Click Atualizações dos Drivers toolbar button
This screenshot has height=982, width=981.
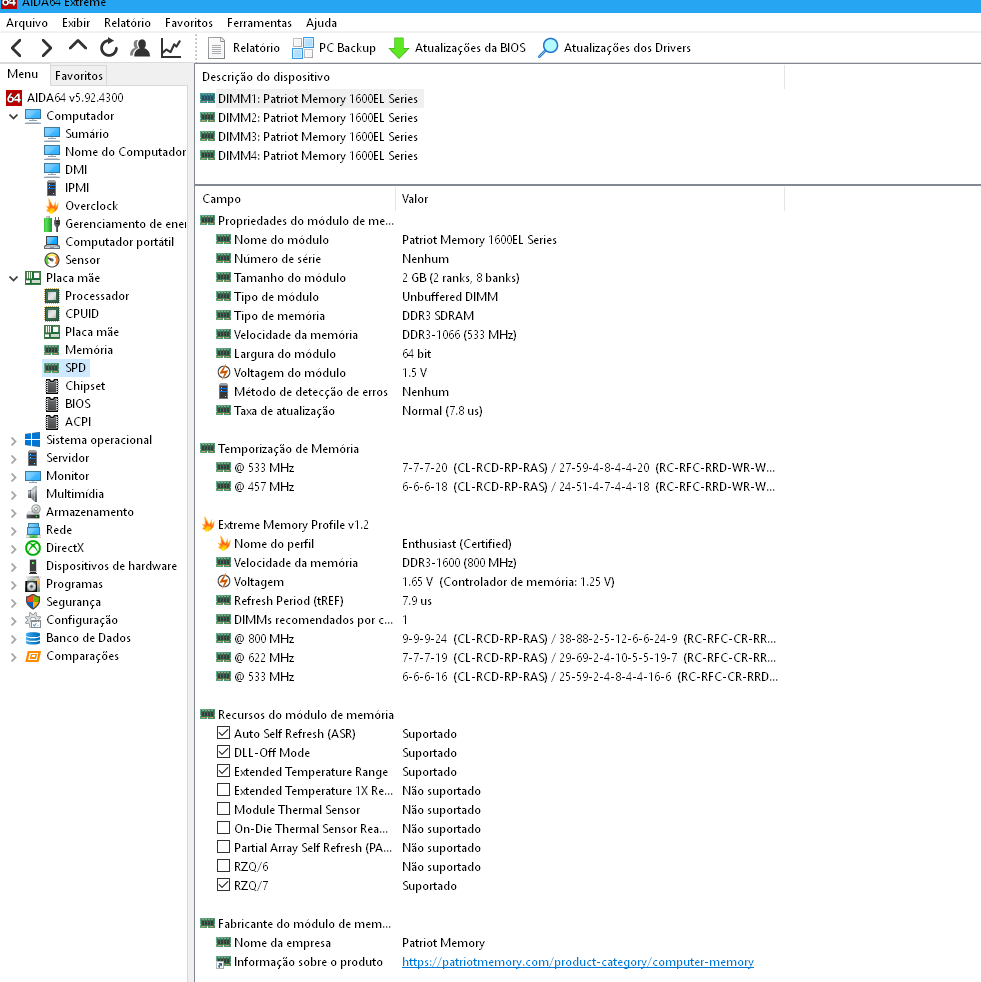click(x=615, y=48)
